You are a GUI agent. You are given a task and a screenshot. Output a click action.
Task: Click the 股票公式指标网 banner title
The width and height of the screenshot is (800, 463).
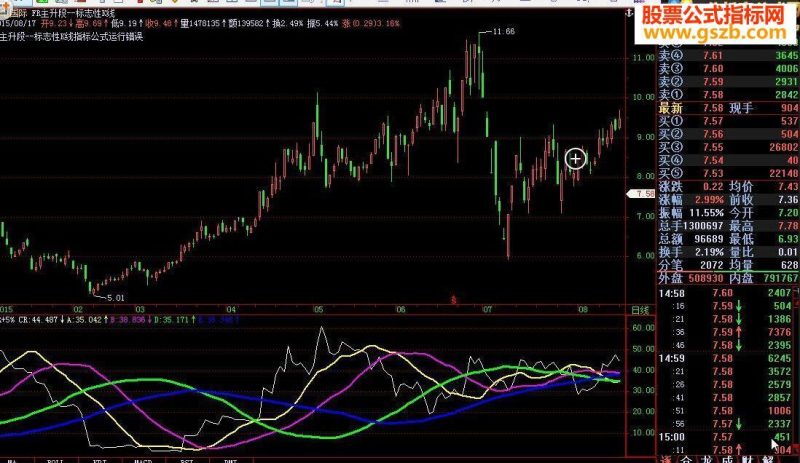point(713,15)
